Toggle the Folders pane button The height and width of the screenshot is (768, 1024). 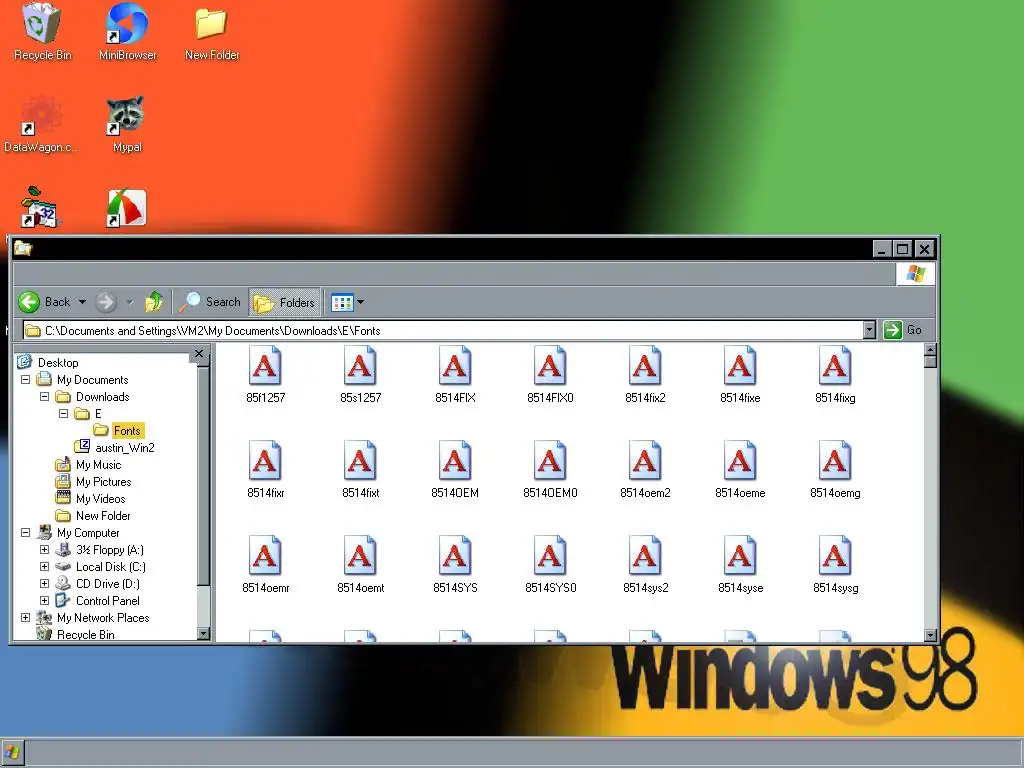click(285, 302)
